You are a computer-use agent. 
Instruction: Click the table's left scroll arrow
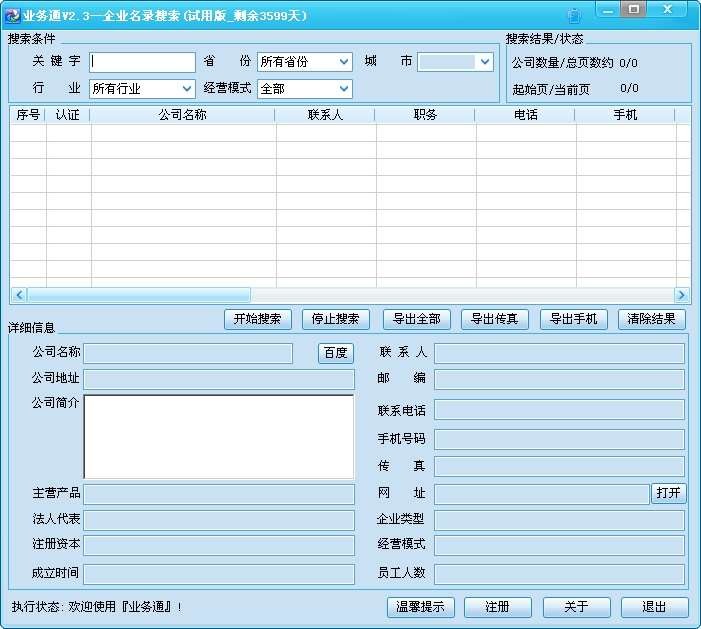coord(19,295)
